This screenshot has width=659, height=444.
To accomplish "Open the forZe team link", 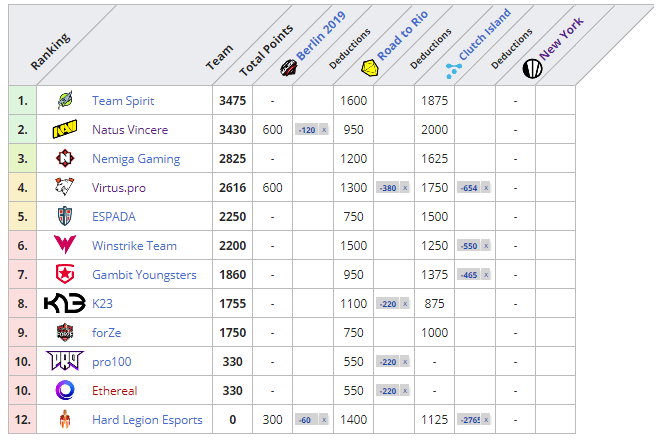I will tap(107, 333).
